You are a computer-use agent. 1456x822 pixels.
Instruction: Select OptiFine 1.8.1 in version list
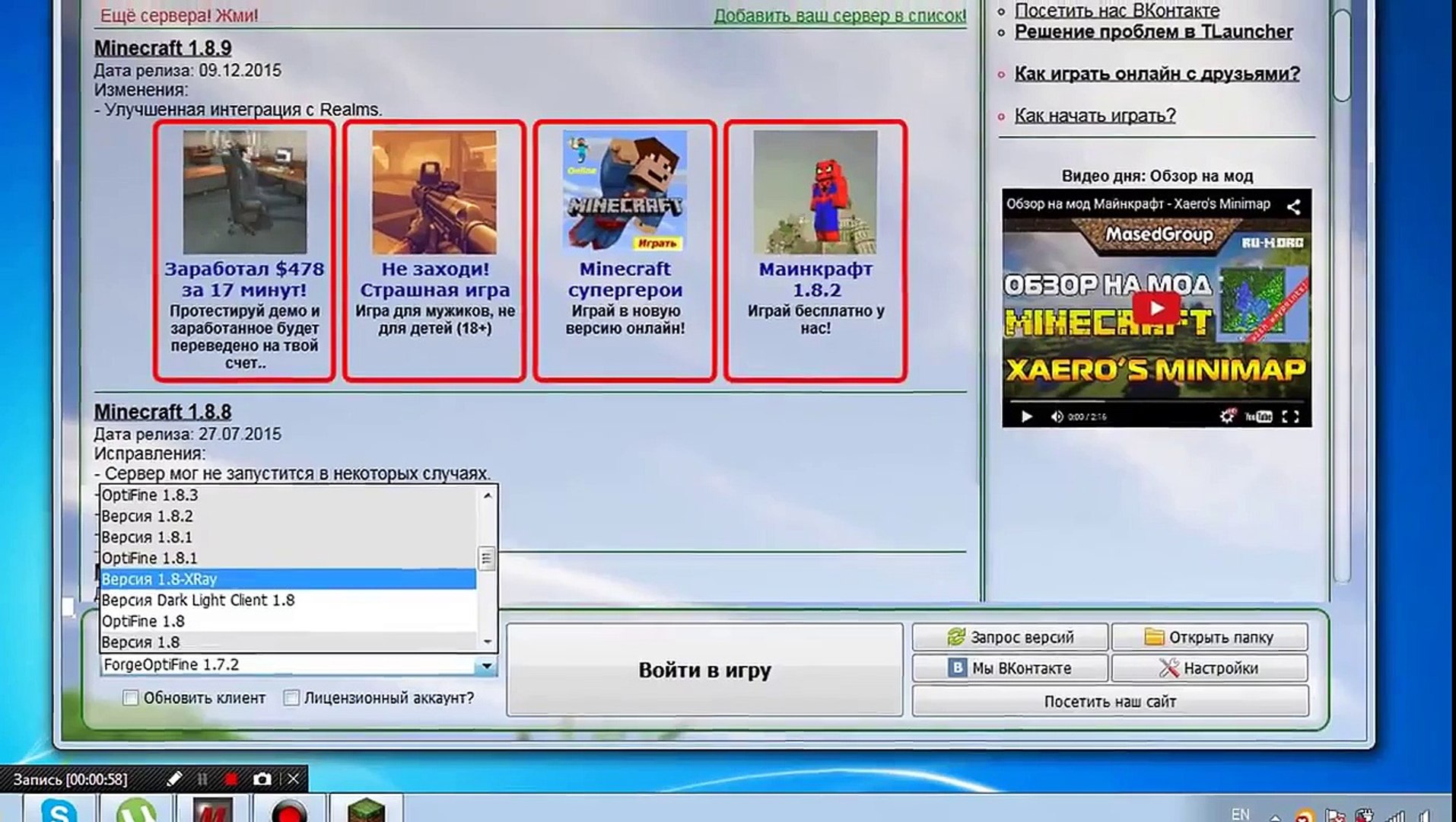[x=288, y=558]
